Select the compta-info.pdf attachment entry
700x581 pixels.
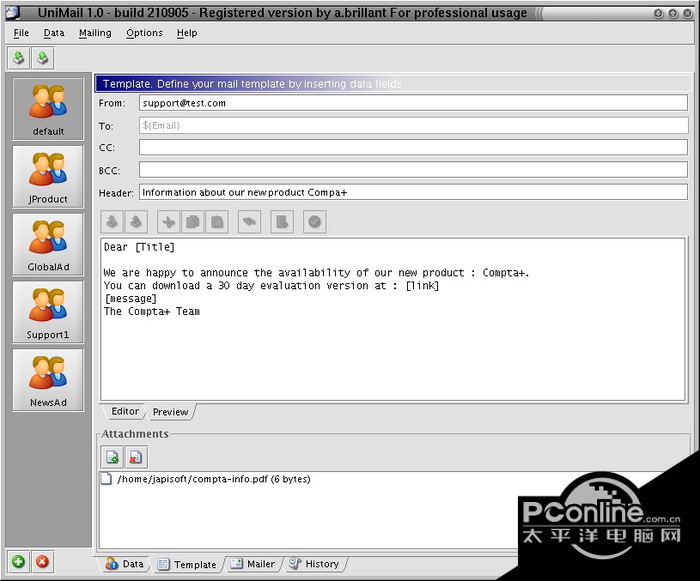point(206,479)
